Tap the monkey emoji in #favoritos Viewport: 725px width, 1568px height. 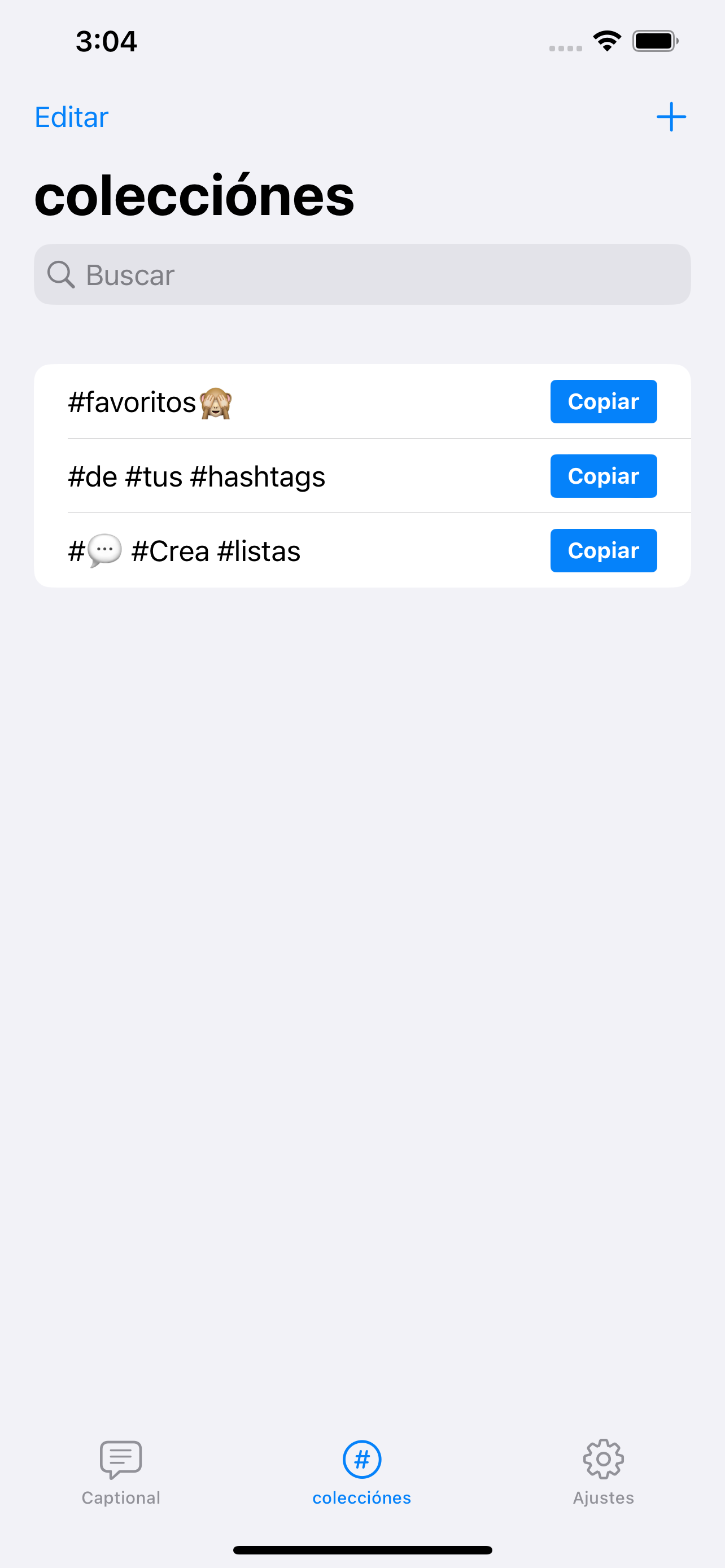coord(216,403)
